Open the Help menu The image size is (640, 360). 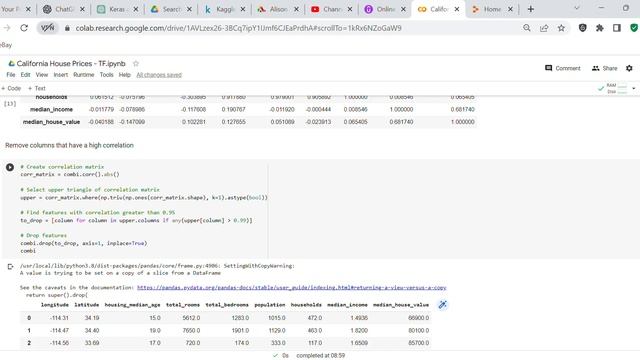pos(124,75)
